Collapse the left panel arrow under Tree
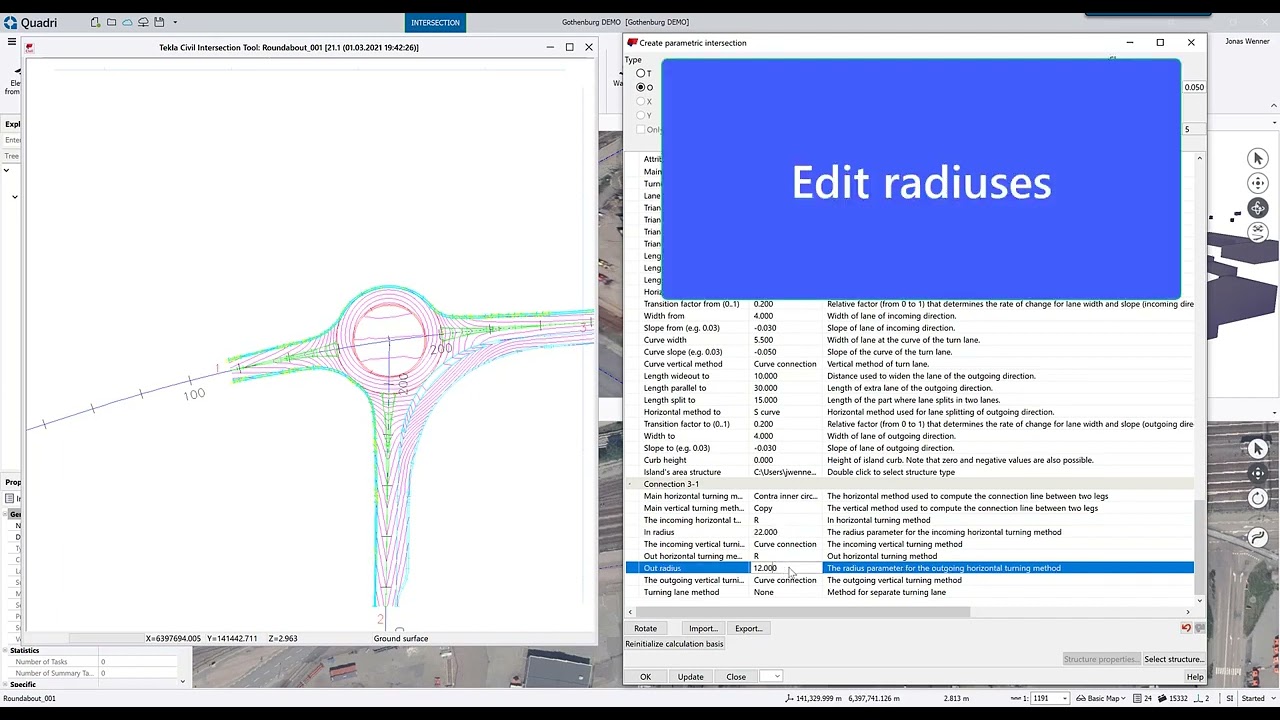Viewport: 1280px width, 720px height. pos(6,170)
